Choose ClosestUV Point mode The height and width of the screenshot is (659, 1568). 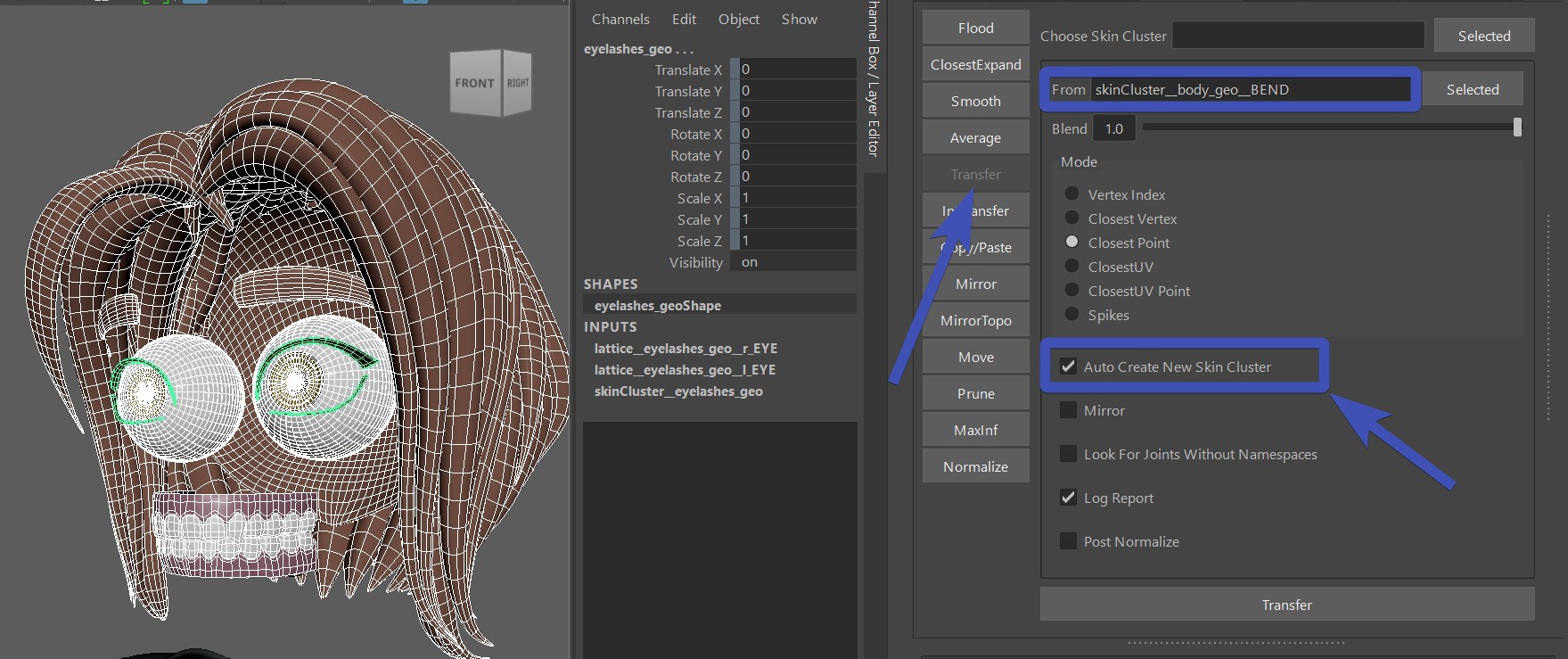coord(1072,290)
